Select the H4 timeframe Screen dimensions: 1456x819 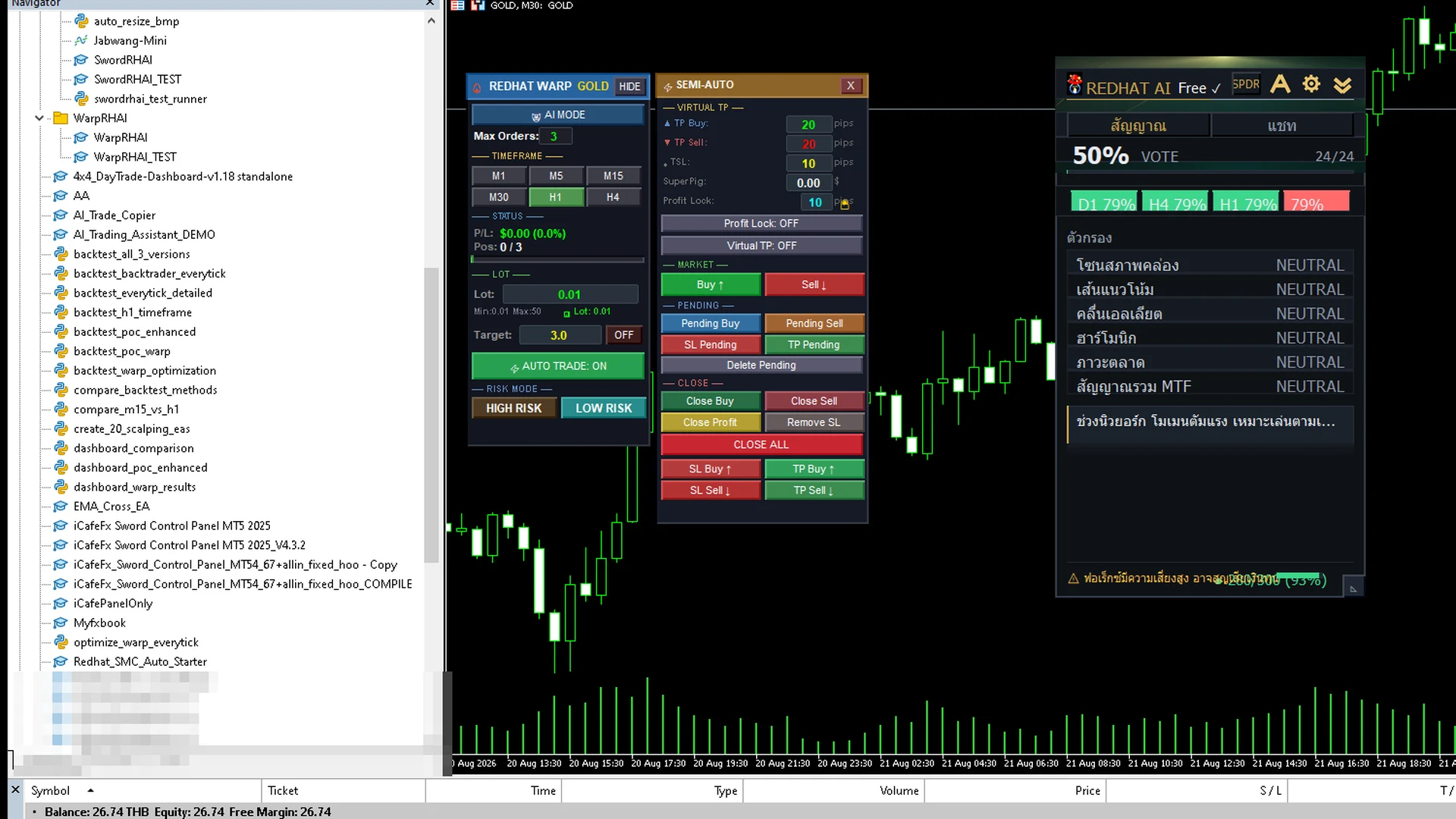pos(613,197)
